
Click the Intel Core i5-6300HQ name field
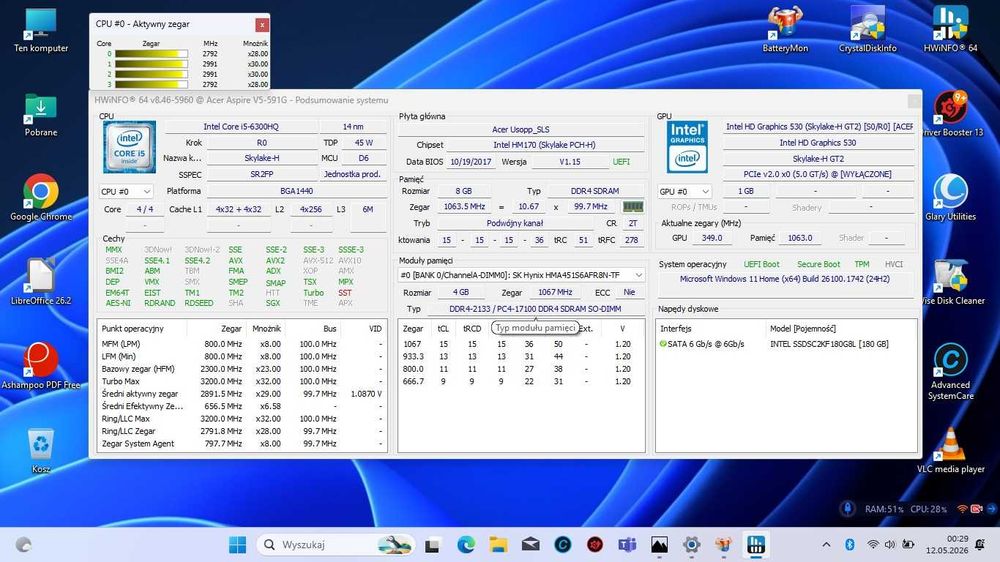(241, 127)
